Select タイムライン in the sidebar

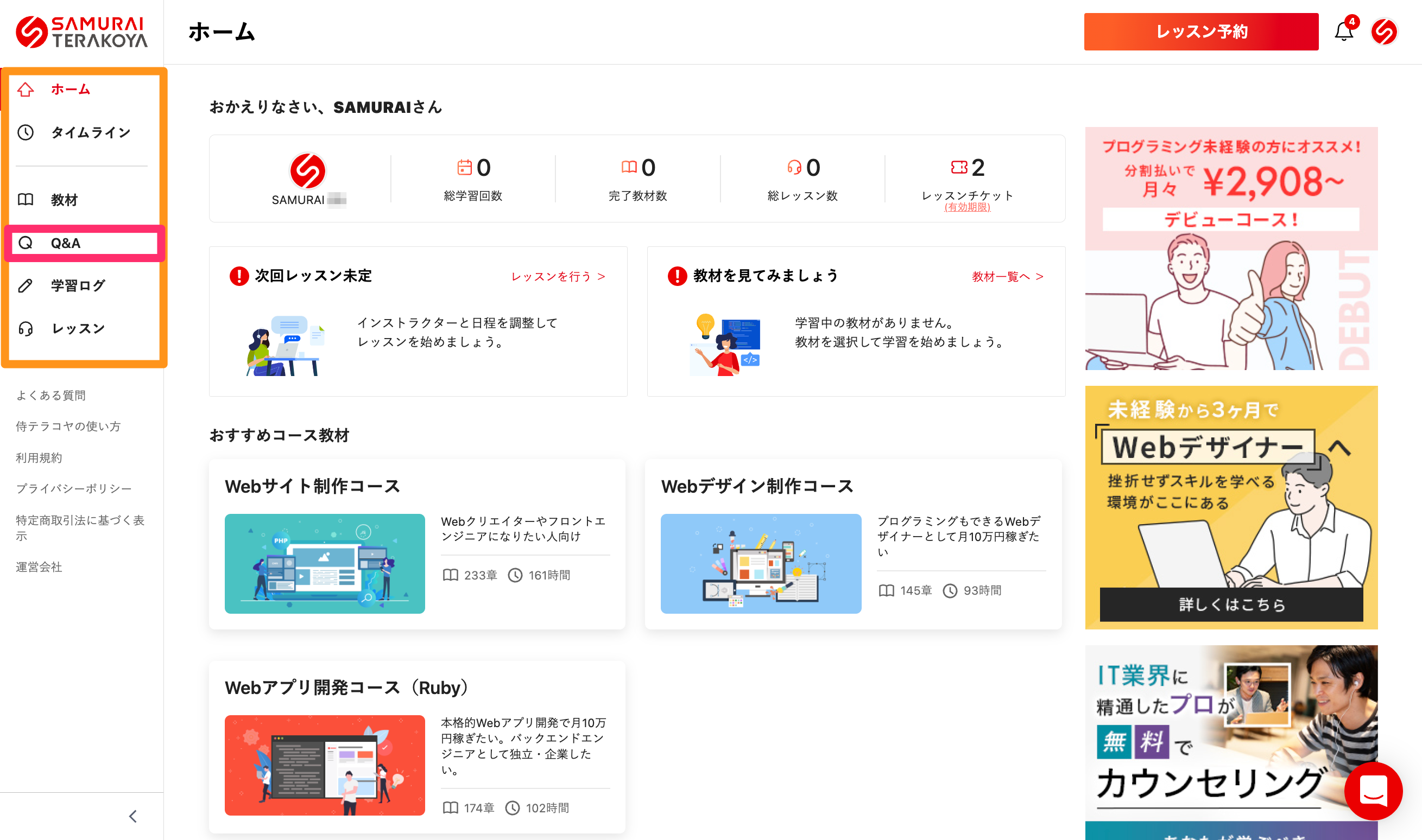pyautogui.click(x=91, y=132)
